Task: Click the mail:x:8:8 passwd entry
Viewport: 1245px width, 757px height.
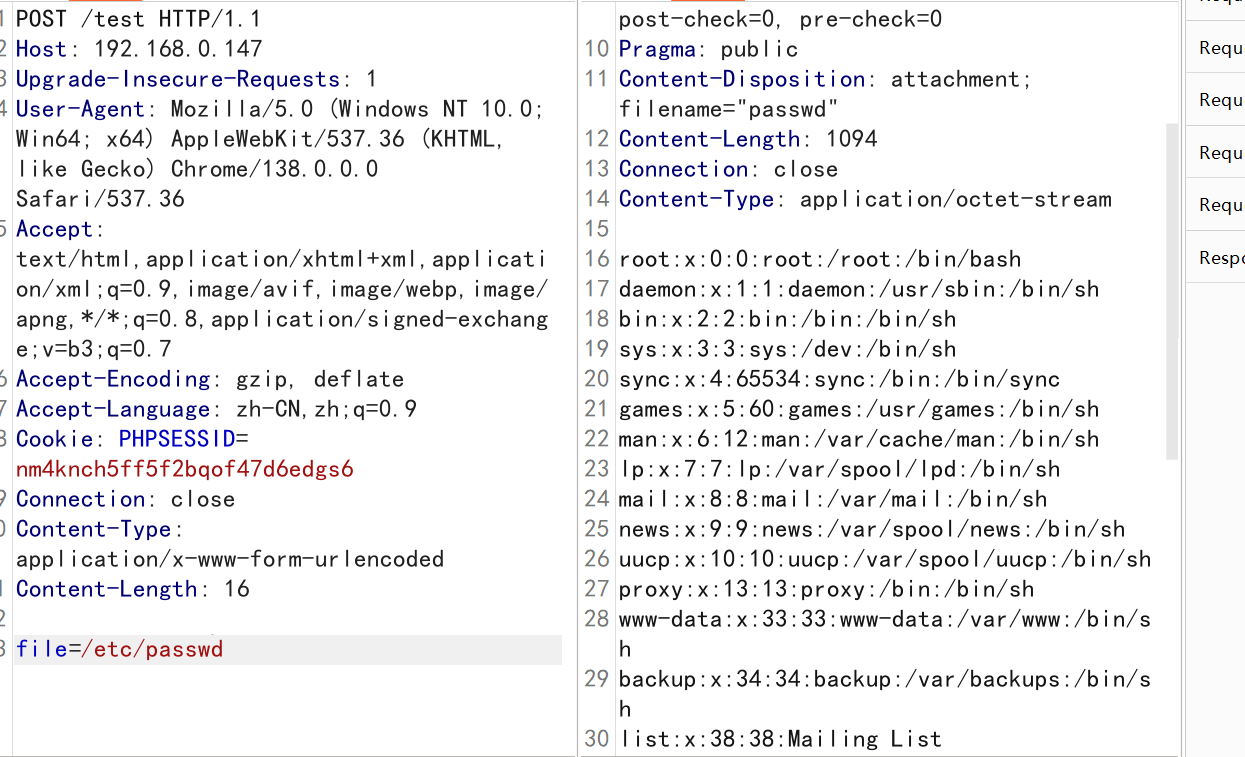Action: click(x=833, y=499)
